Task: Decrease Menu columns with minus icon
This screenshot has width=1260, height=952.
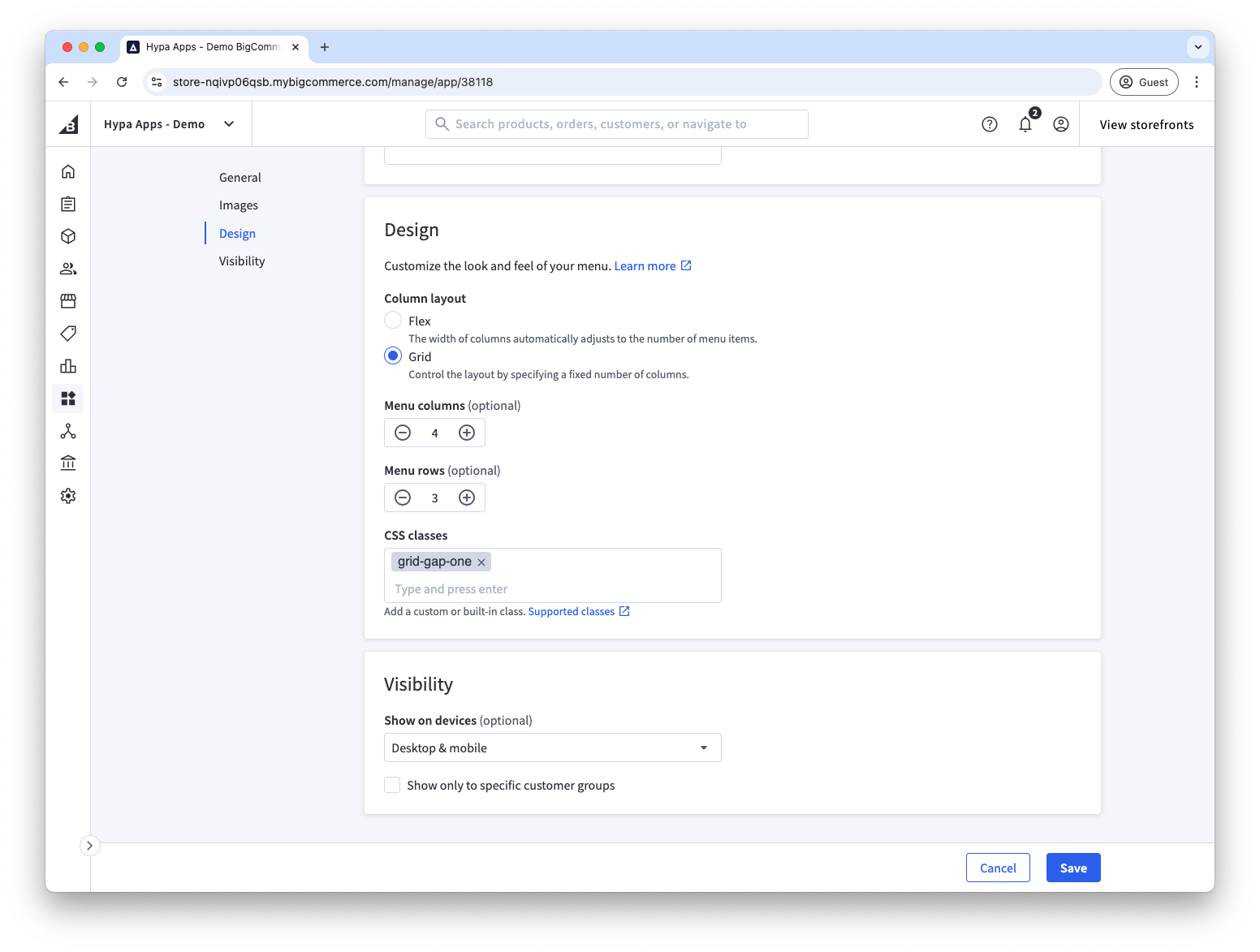Action: 403,433
